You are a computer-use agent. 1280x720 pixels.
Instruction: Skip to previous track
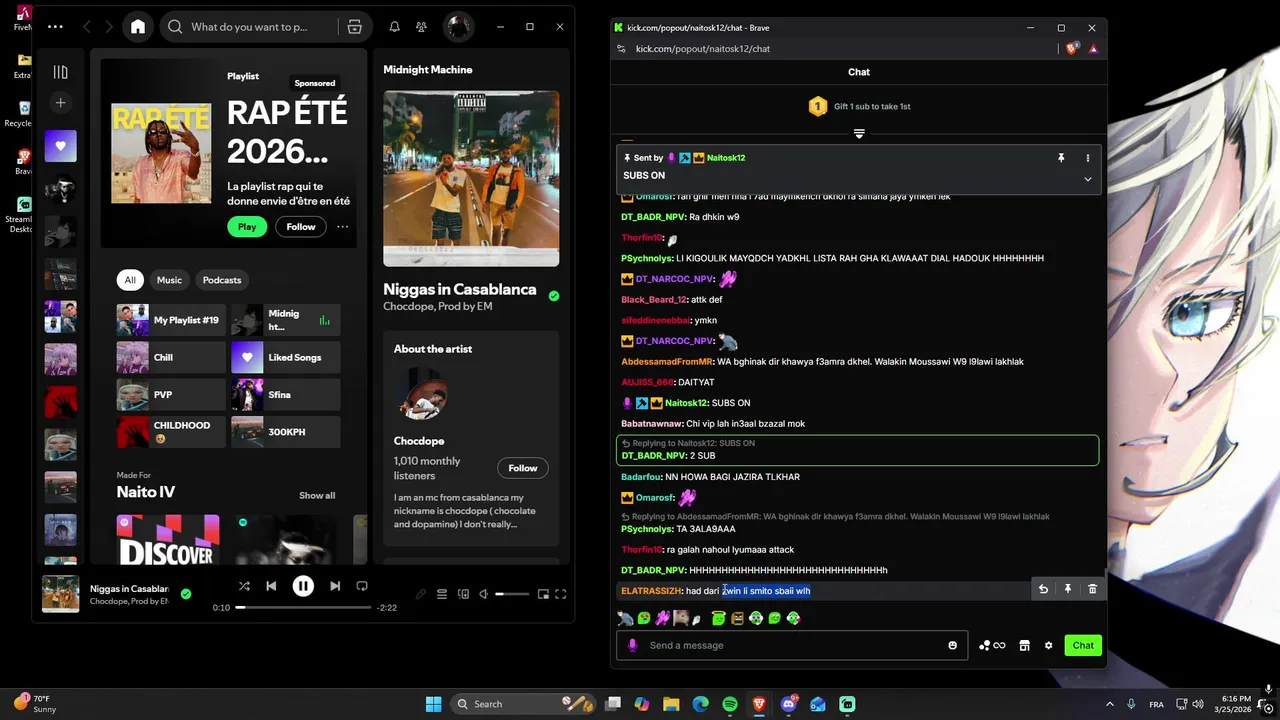271,586
